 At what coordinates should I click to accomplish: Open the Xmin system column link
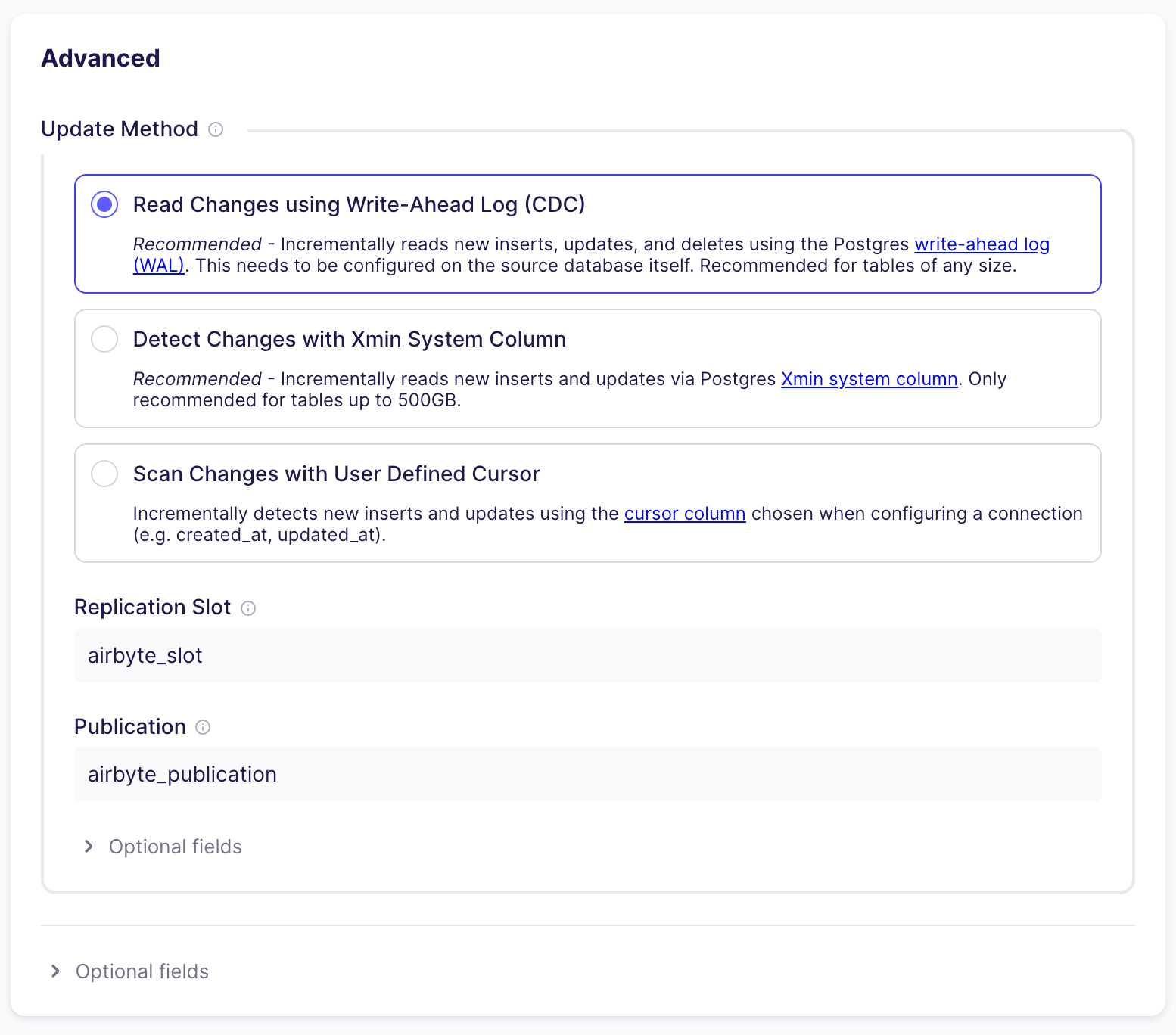[x=869, y=378]
